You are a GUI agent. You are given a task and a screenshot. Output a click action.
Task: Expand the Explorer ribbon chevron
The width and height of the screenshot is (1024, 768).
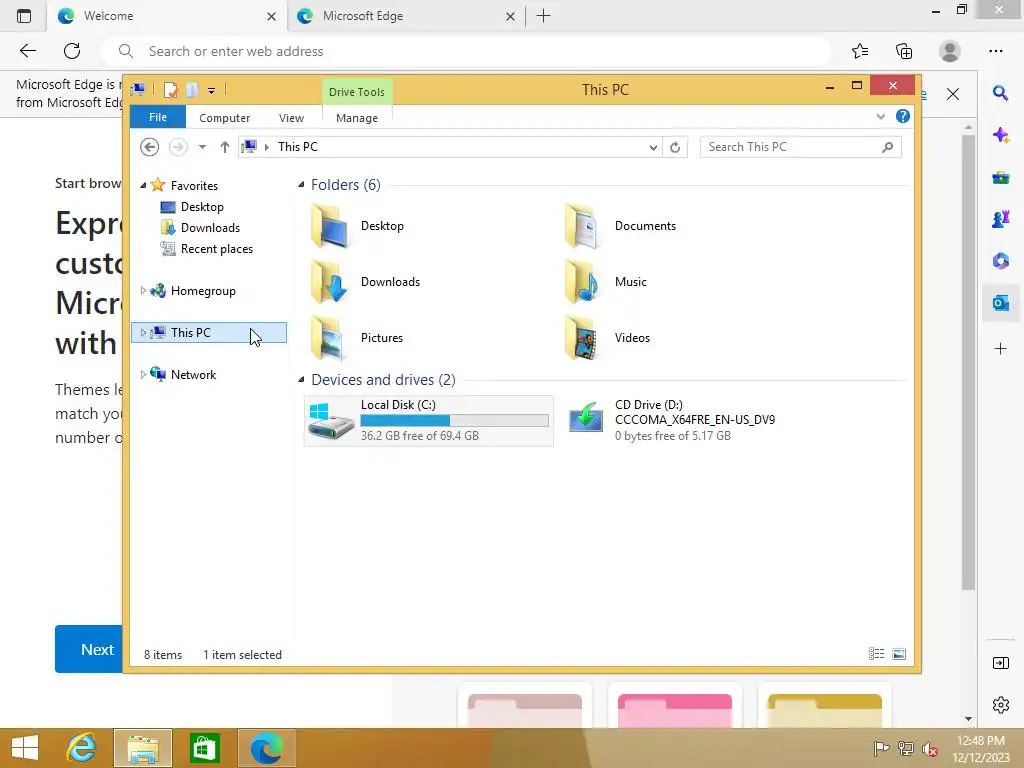pos(880,116)
